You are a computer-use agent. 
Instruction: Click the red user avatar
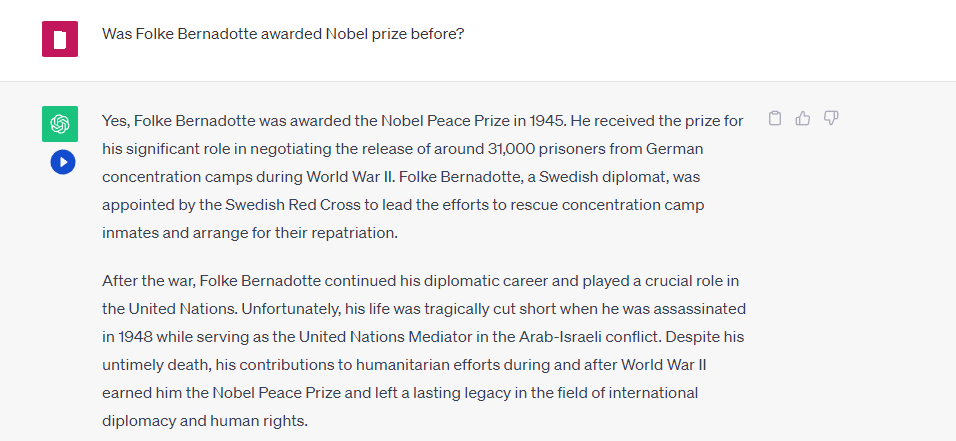tap(60, 39)
